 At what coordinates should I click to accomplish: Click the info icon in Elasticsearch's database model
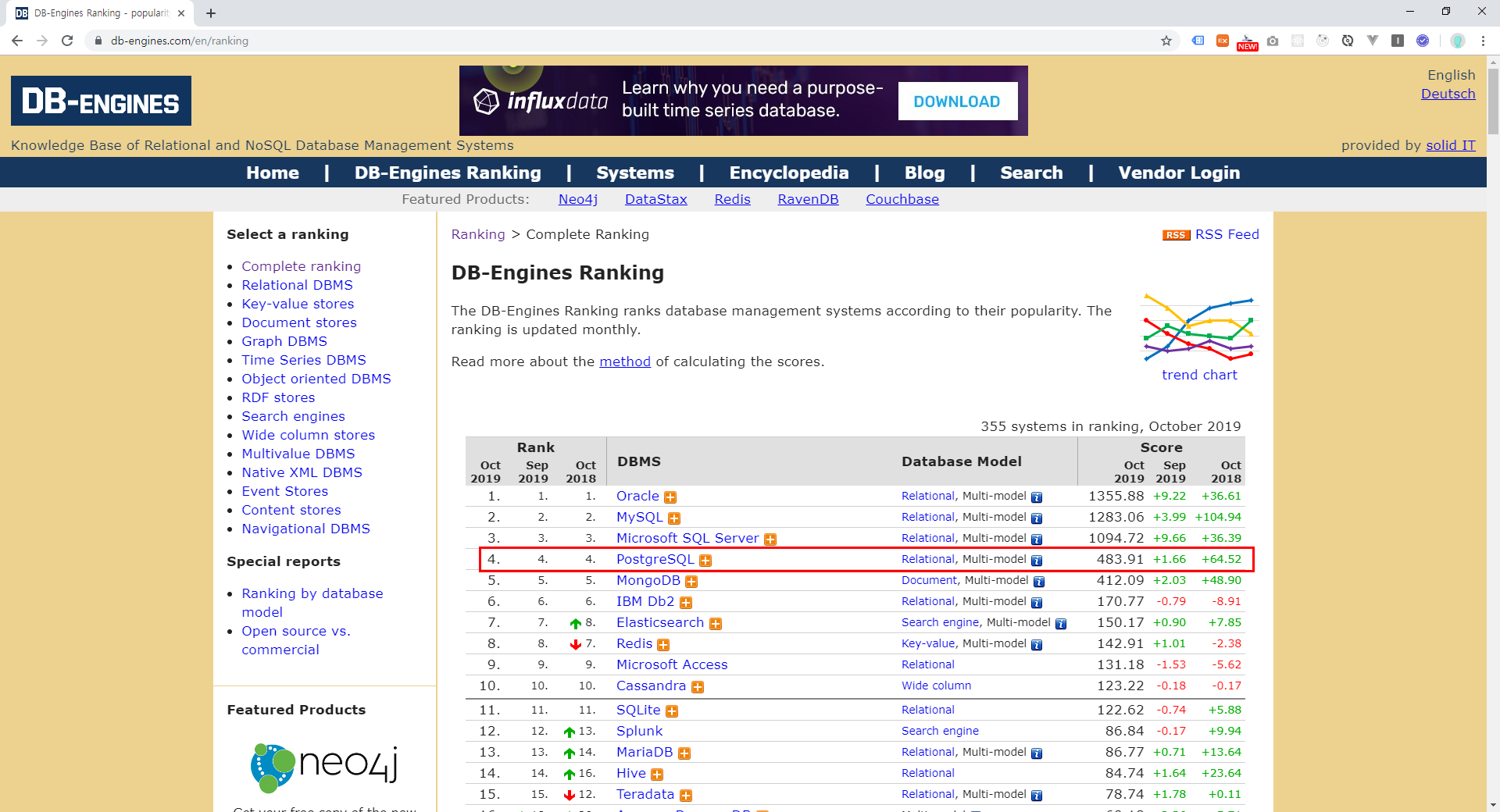pos(1061,624)
